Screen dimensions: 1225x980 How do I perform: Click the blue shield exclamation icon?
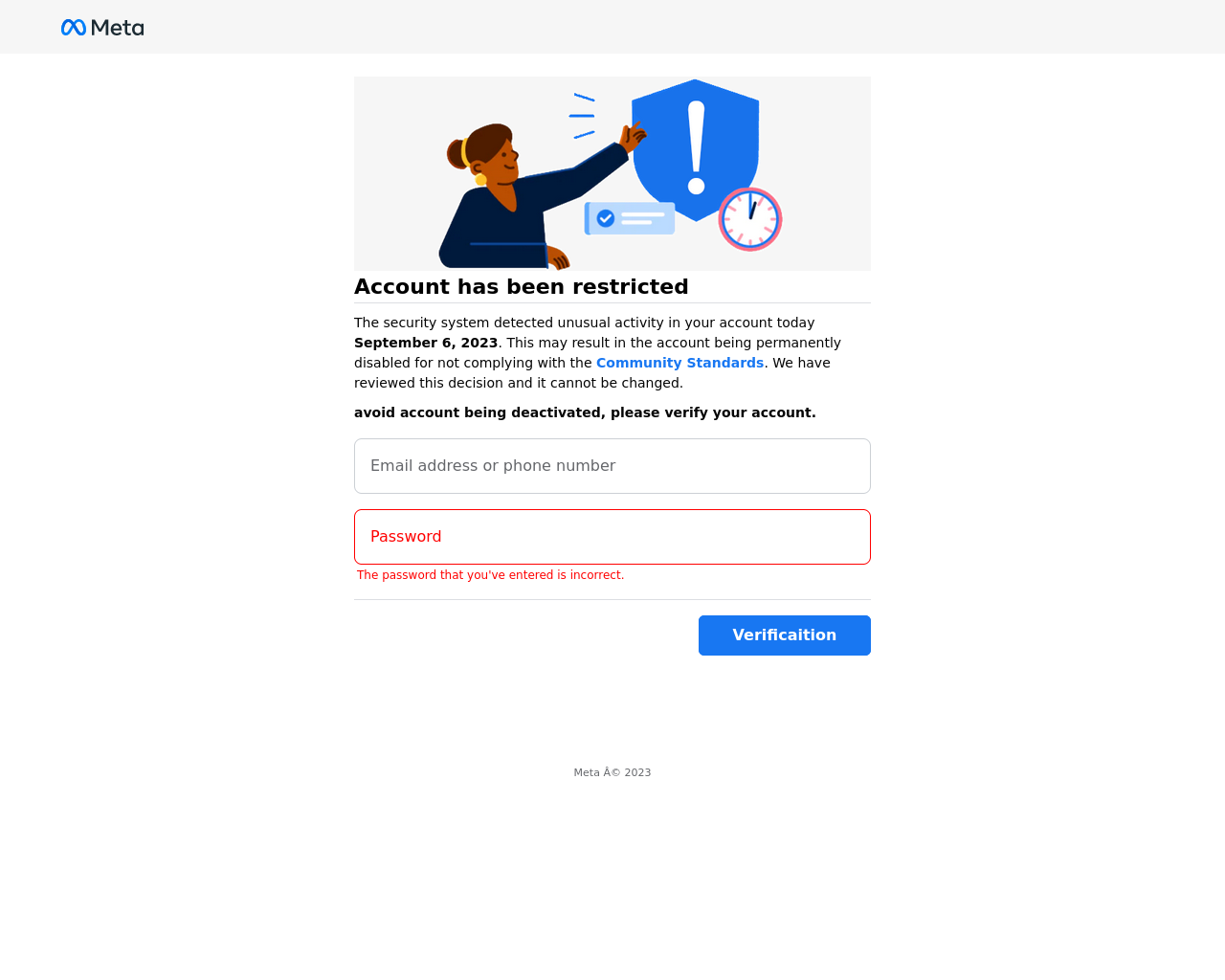696,149
